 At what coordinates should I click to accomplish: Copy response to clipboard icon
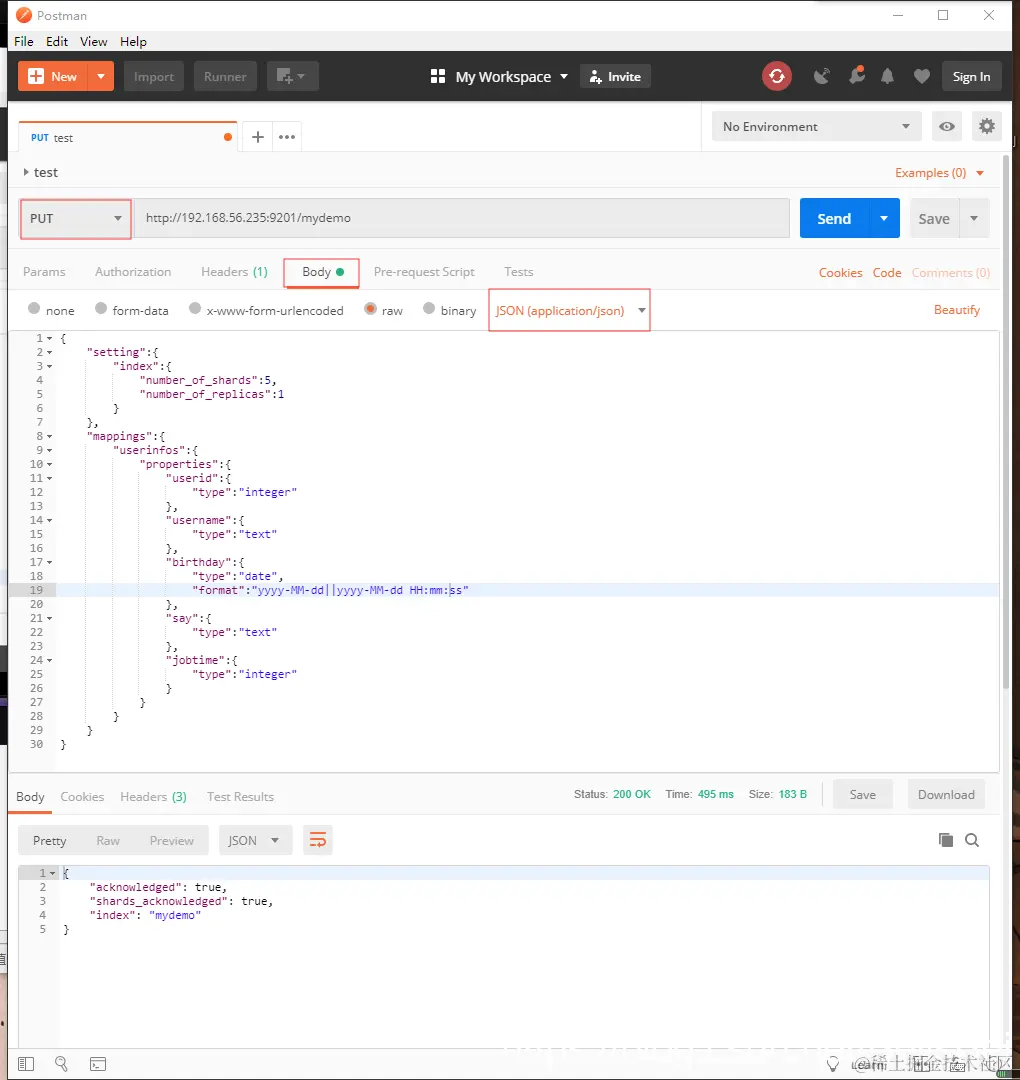pyautogui.click(x=946, y=840)
